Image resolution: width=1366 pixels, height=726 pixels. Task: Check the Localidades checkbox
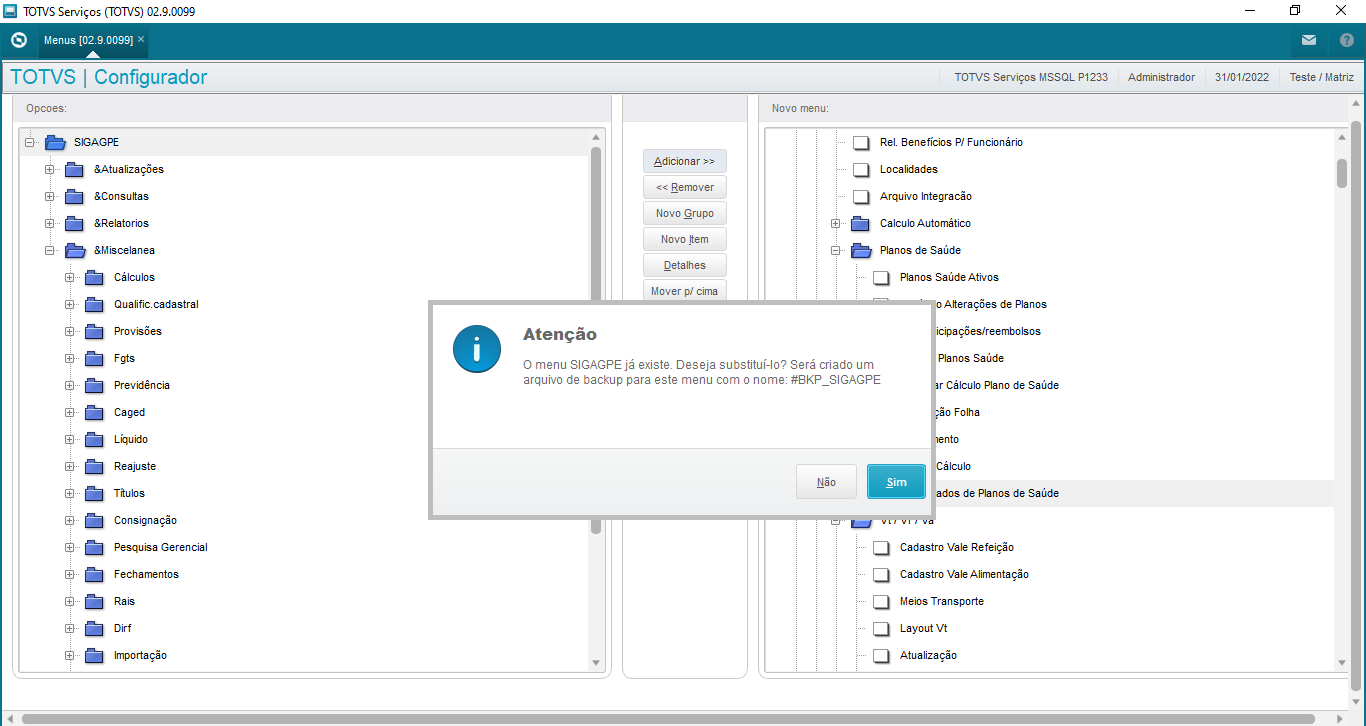(x=861, y=169)
